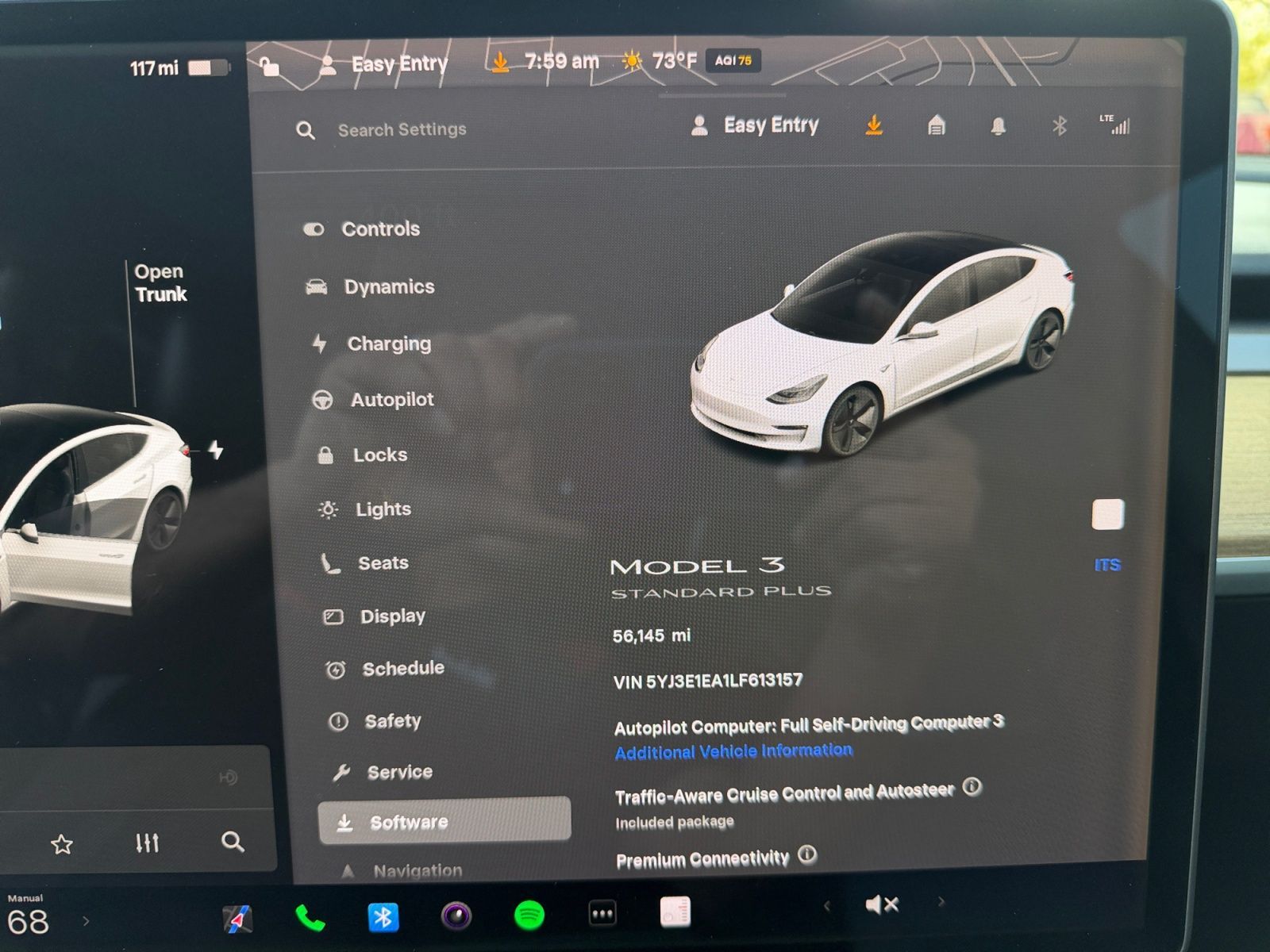The height and width of the screenshot is (952, 1270).
Task: Open the Lights settings
Action: (x=364, y=509)
